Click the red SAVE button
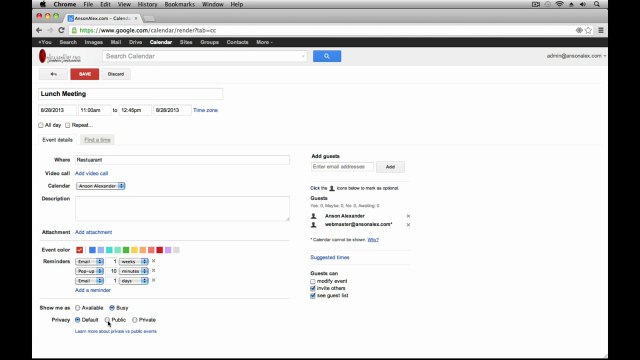The image size is (640, 360). (84, 74)
